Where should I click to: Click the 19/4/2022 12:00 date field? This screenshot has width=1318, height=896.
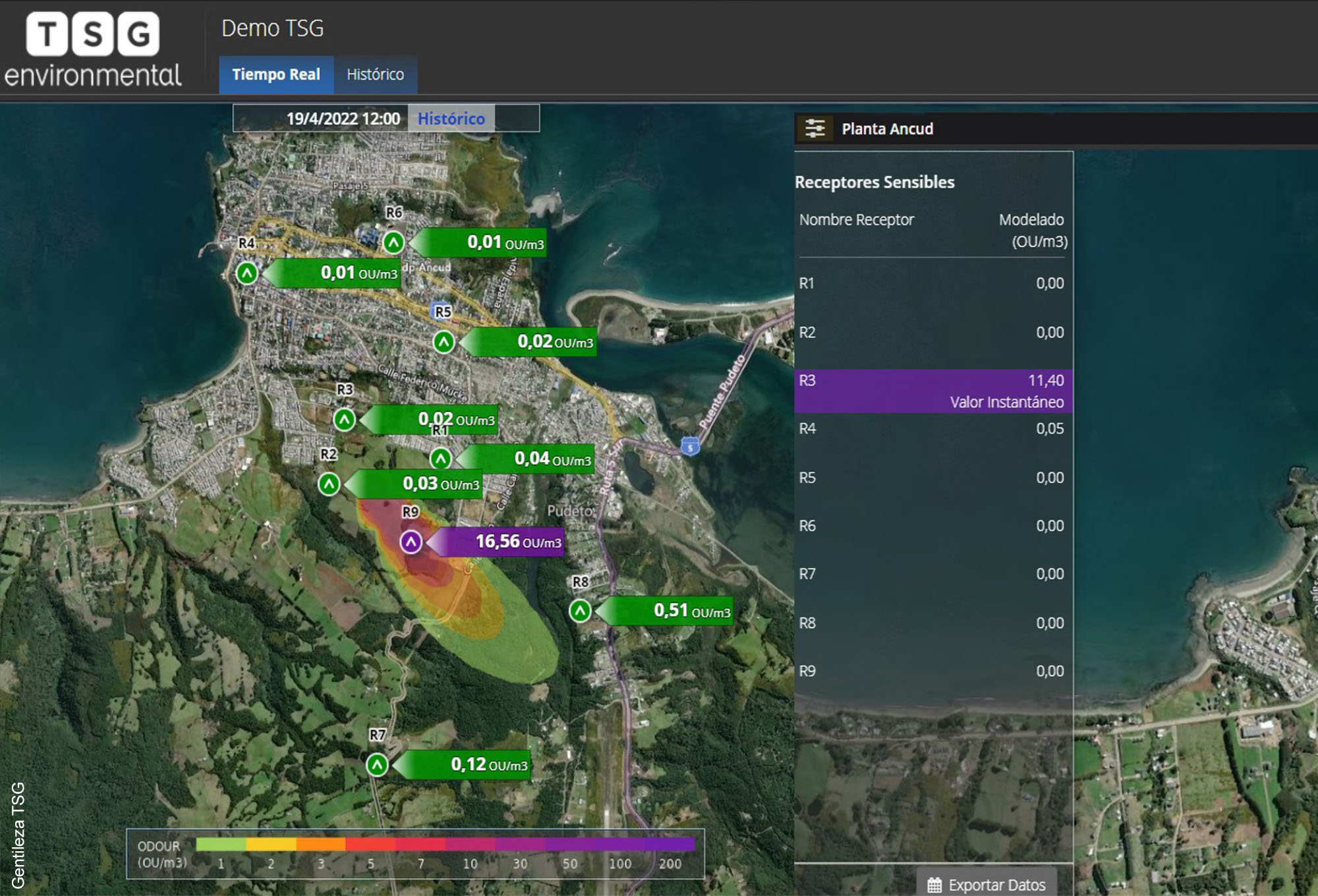pos(343,119)
